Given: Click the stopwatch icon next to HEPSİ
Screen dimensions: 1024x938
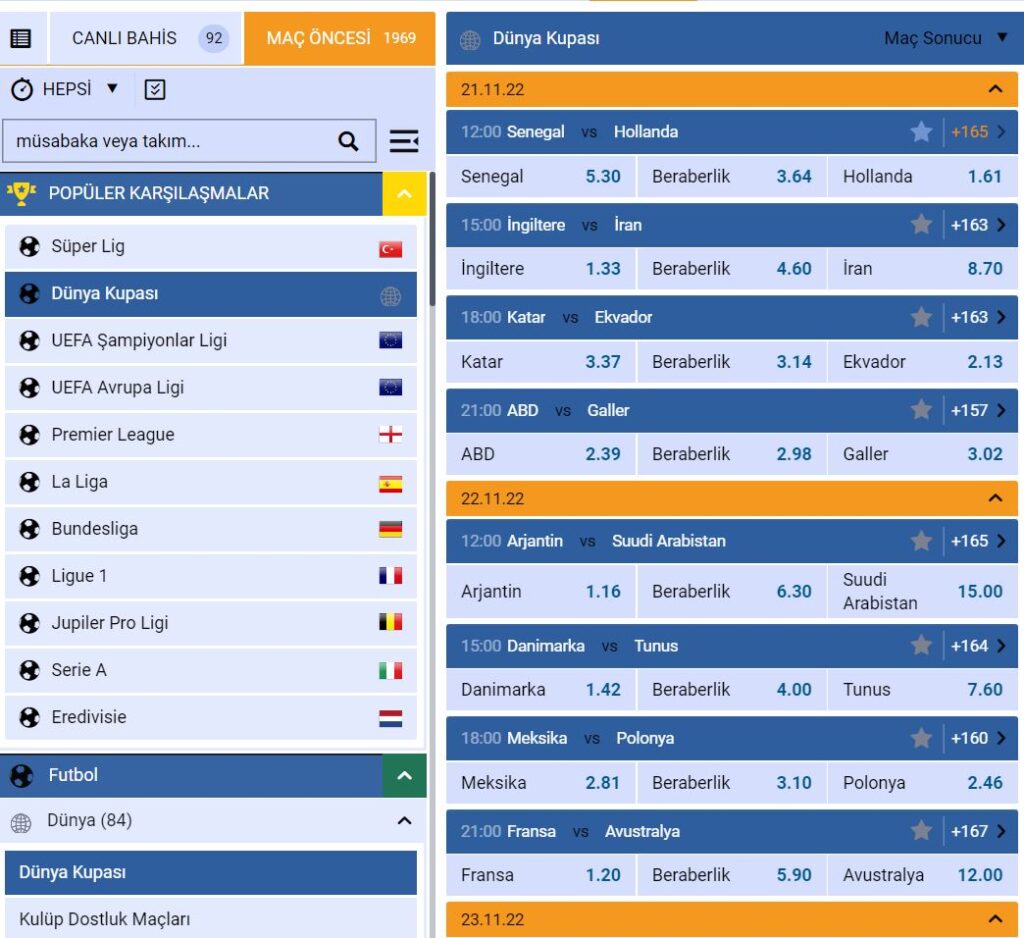Looking at the screenshot, I should click(x=22, y=90).
